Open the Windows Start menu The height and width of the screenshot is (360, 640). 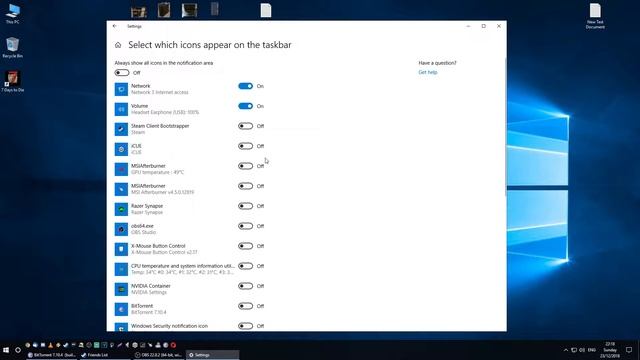tap(6, 350)
